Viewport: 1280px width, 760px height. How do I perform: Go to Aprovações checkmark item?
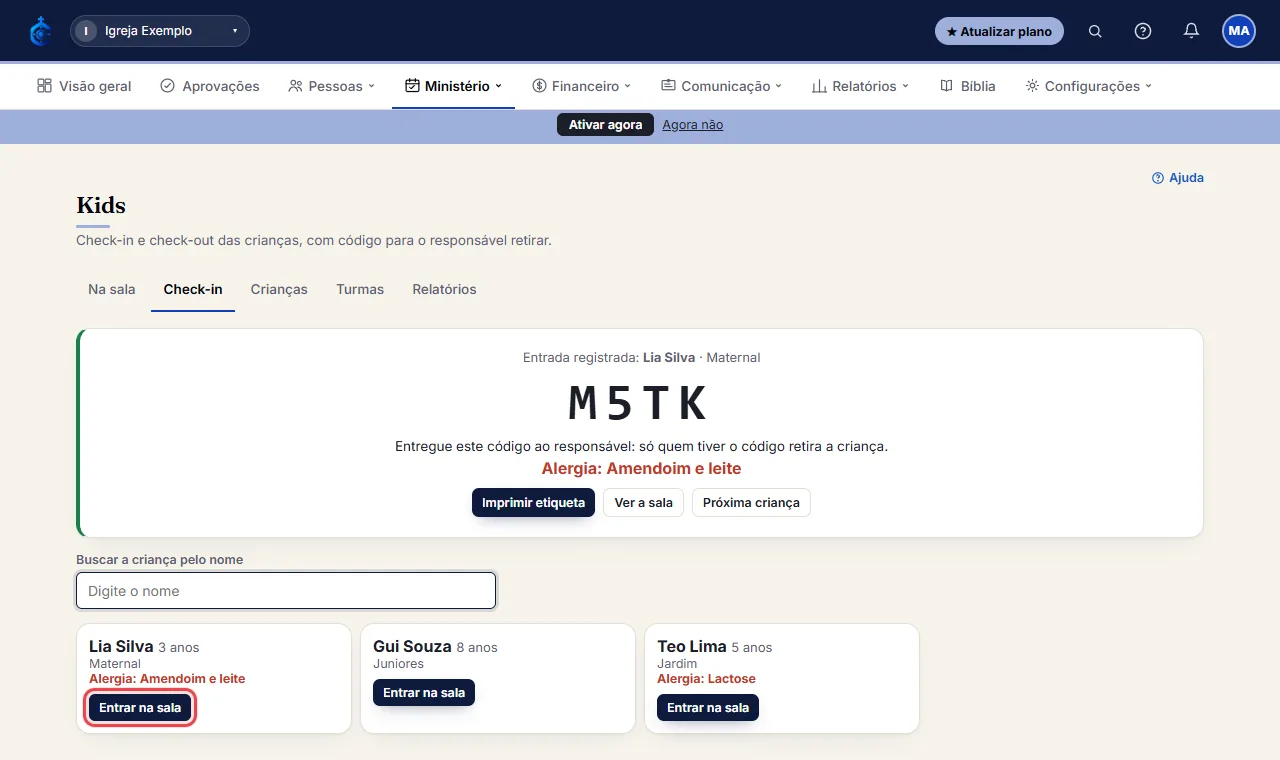click(210, 86)
